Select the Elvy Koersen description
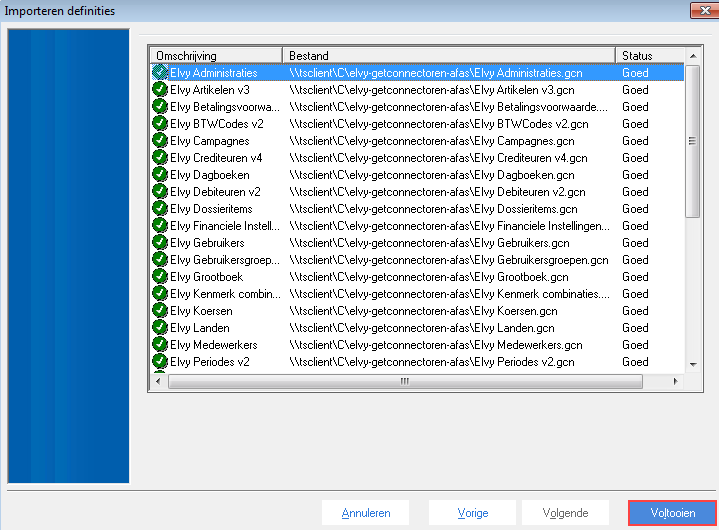719x530 pixels. click(x=201, y=311)
